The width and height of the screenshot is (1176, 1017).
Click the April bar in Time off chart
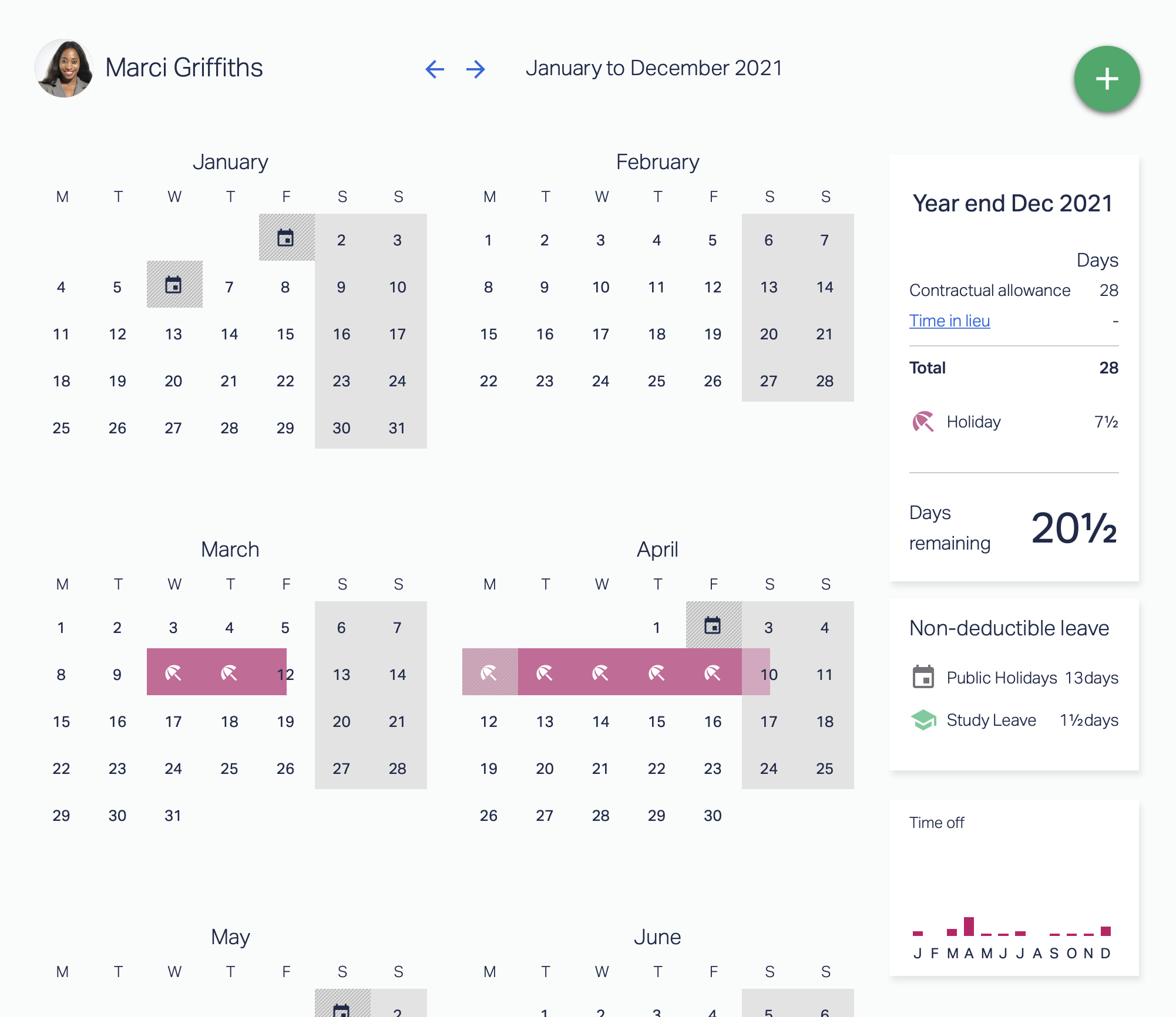(969, 926)
